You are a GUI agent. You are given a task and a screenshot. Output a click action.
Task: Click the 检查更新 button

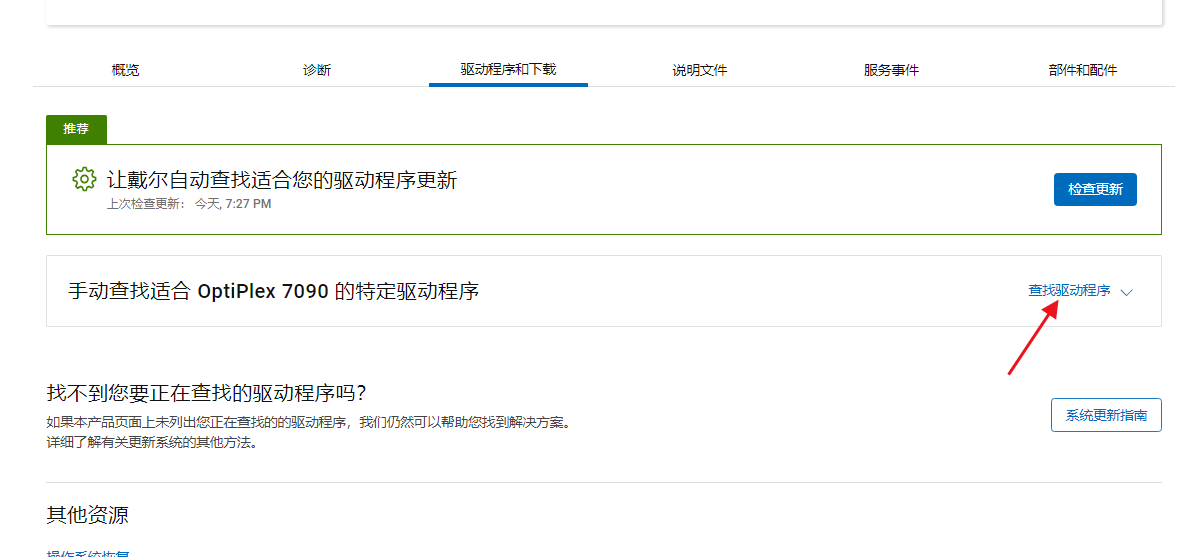click(1095, 189)
